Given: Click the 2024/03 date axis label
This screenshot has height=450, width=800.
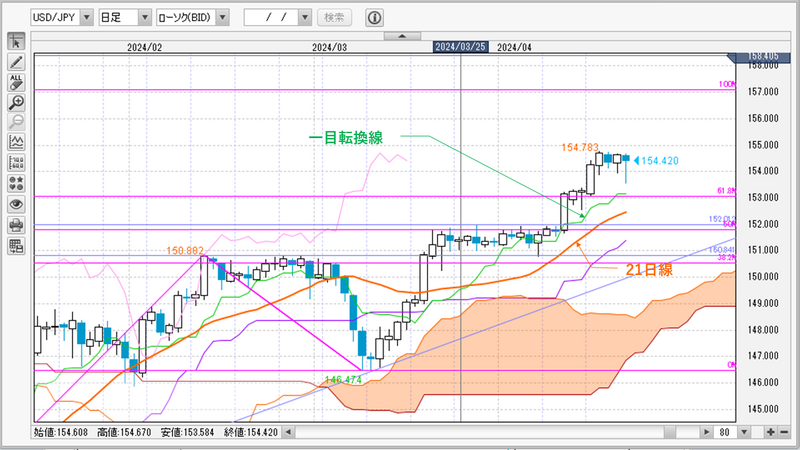Looking at the screenshot, I should (x=330, y=47).
